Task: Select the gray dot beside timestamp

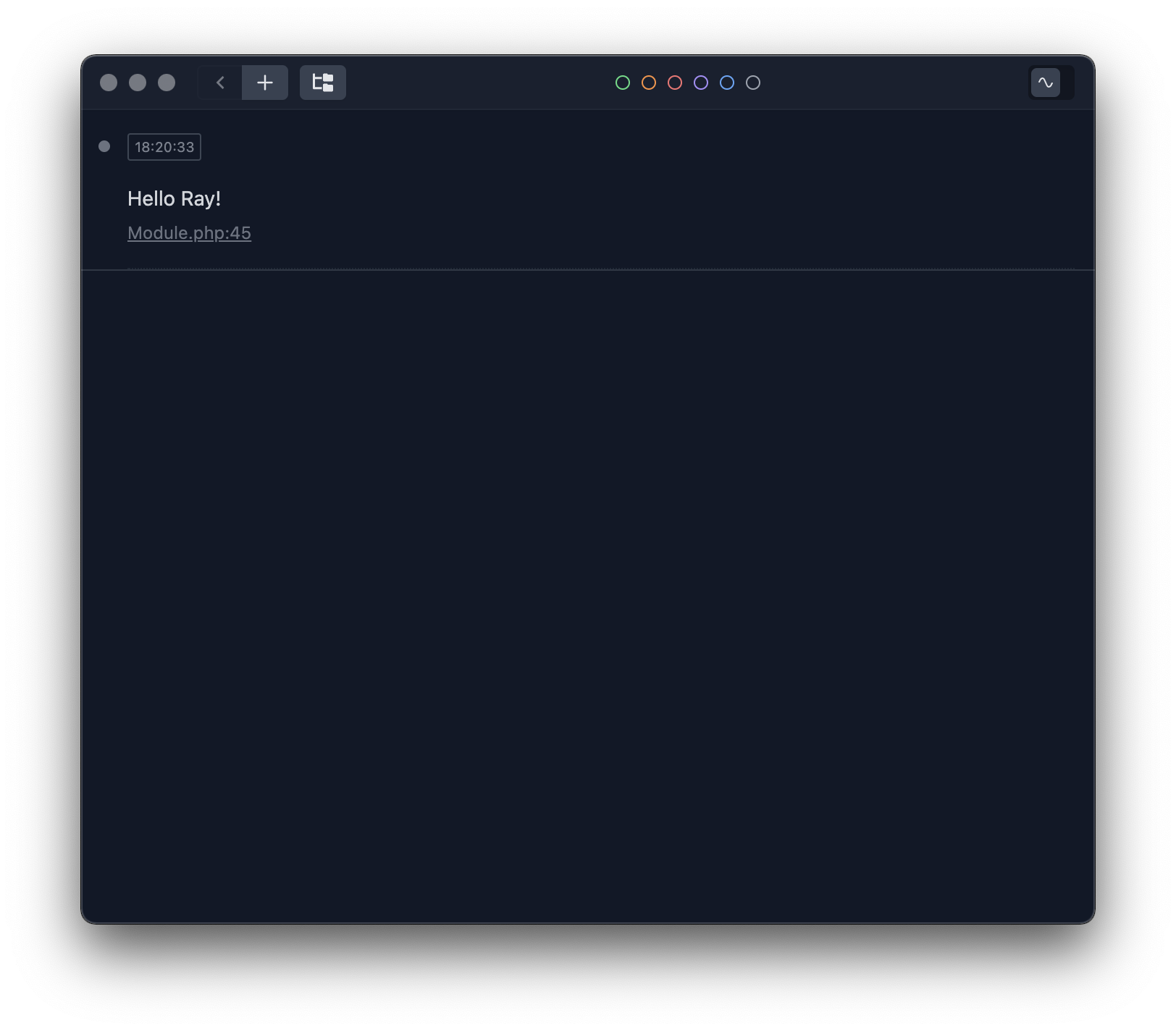Action: (x=104, y=146)
